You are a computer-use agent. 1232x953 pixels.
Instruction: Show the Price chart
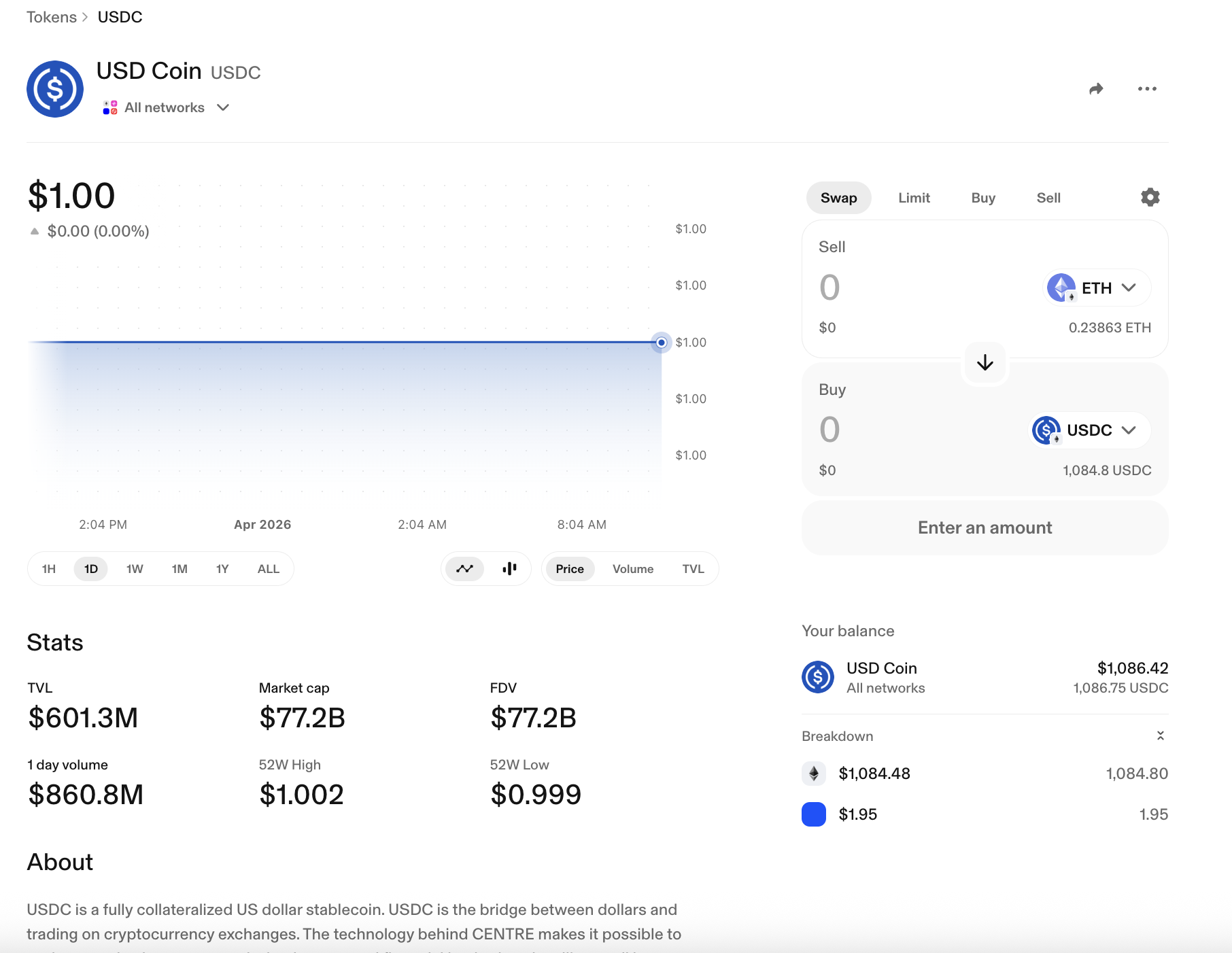[570, 569]
